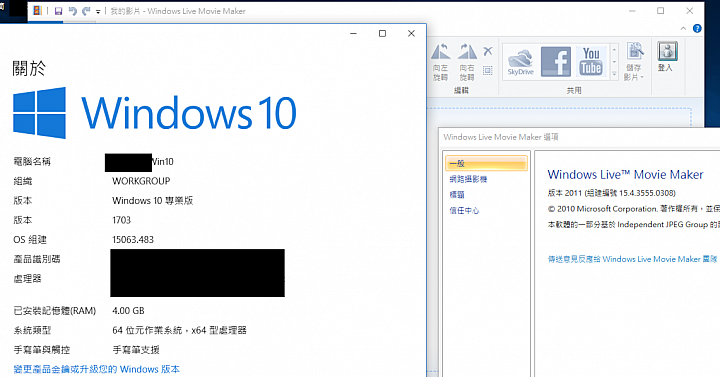This screenshot has width=720, height=377.
Task: Expand the share gallery more options
Action: tap(614, 73)
